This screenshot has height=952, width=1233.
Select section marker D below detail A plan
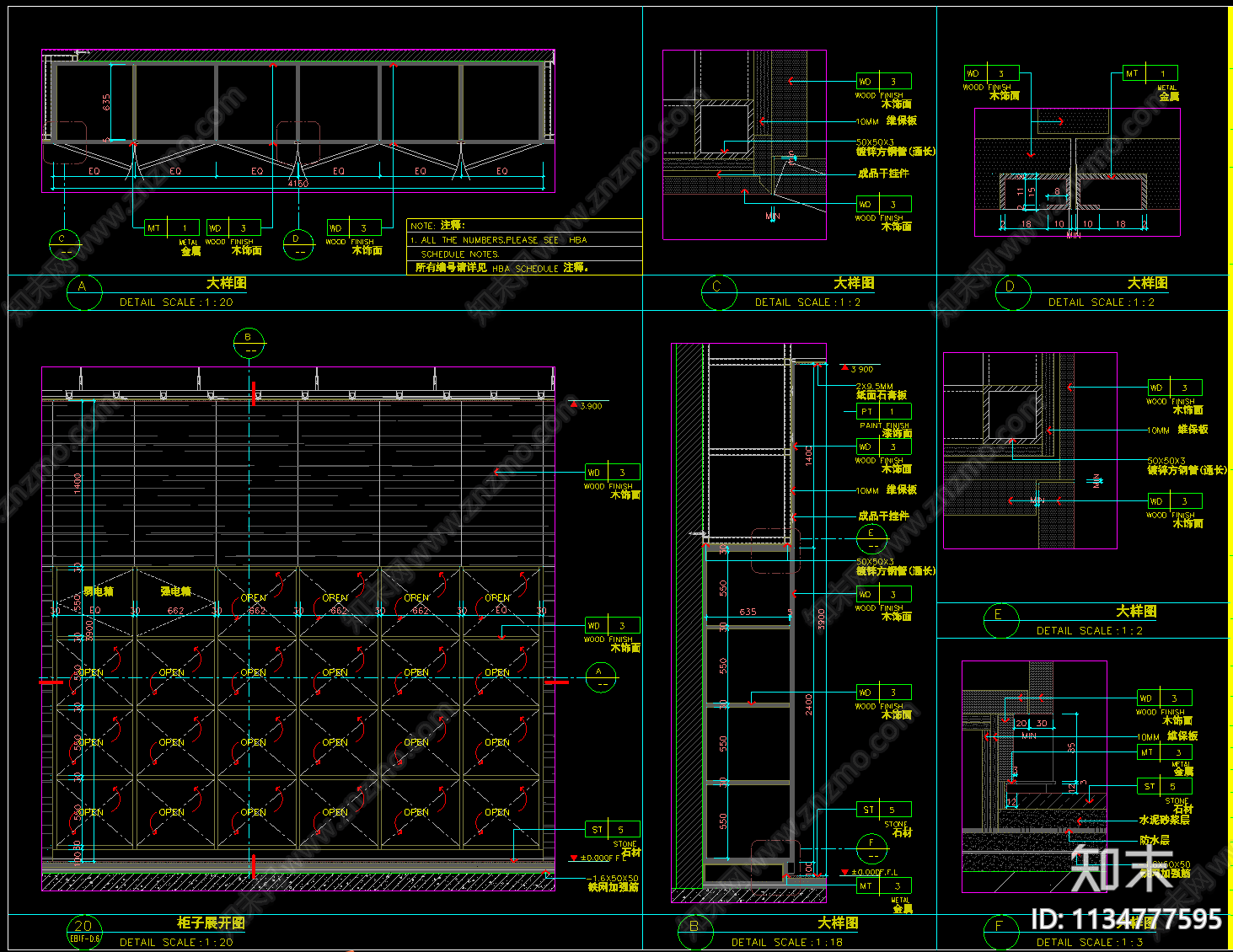[298, 244]
